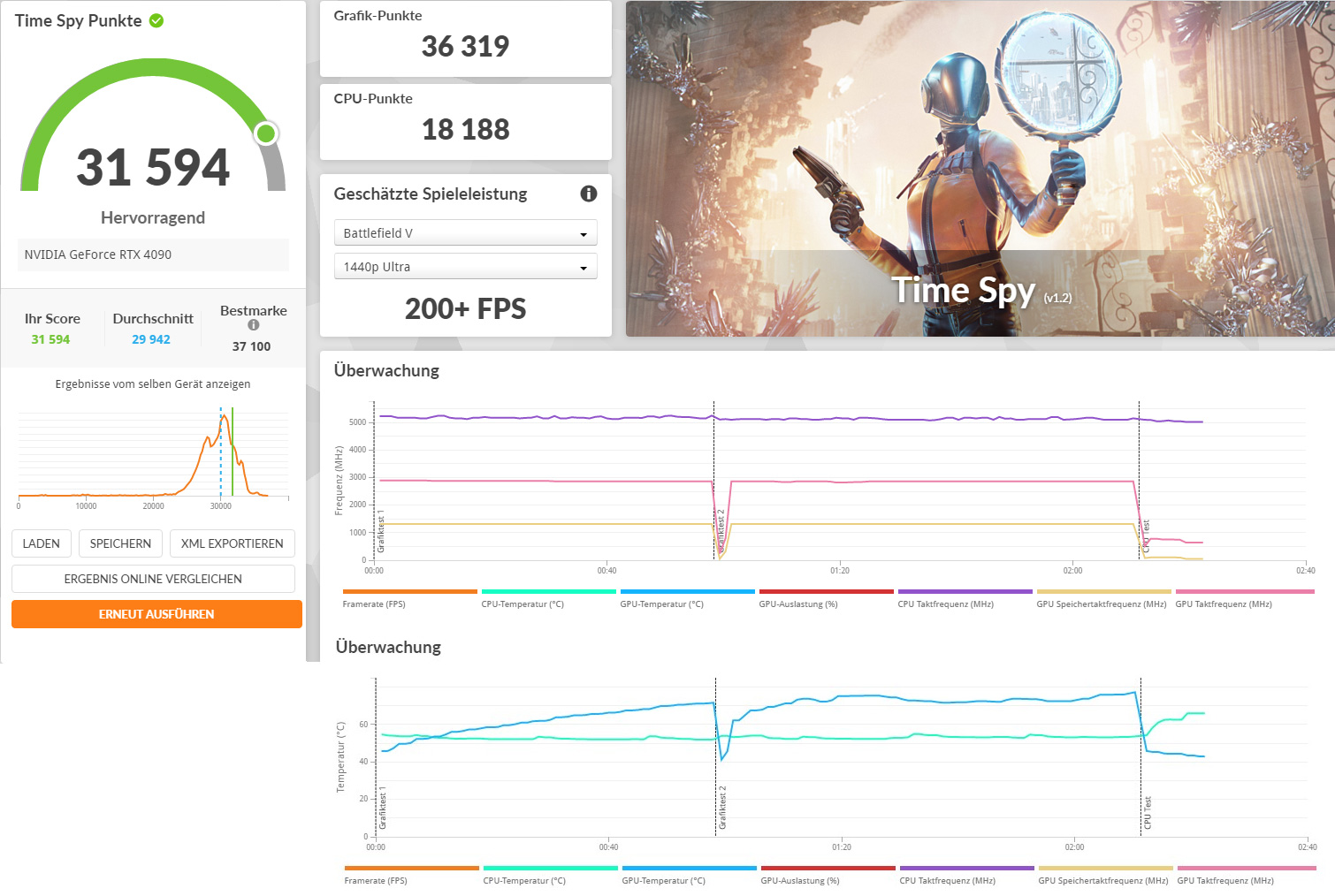Click the orange ERNEUT AUSFÜHREN button
Screen dimensions: 1335x896
(x=156, y=614)
